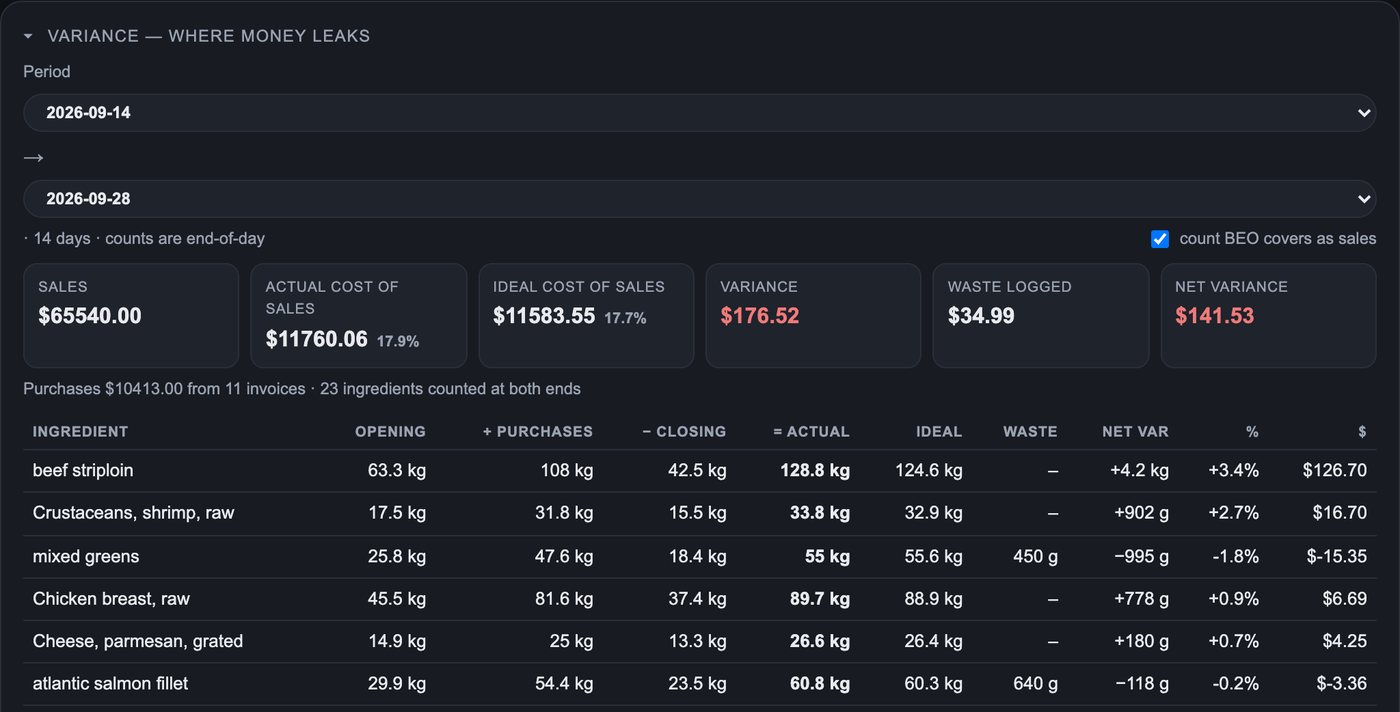Click the % column header
Image resolution: width=1400 pixels, height=712 pixels.
(1252, 432)
